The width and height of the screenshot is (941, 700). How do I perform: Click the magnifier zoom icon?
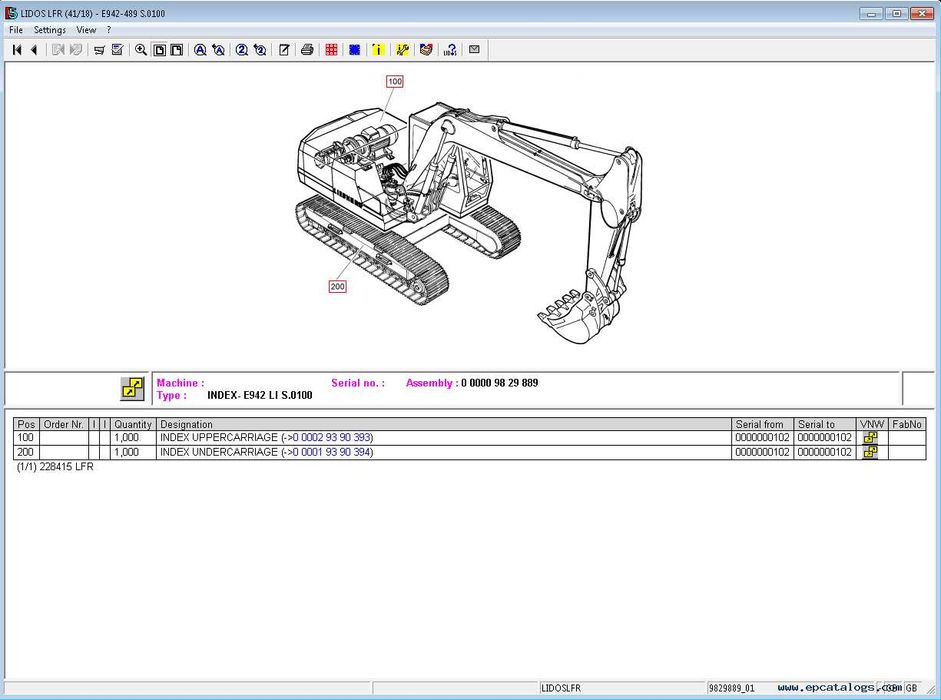pyautogui.click(x=141, y=50)
